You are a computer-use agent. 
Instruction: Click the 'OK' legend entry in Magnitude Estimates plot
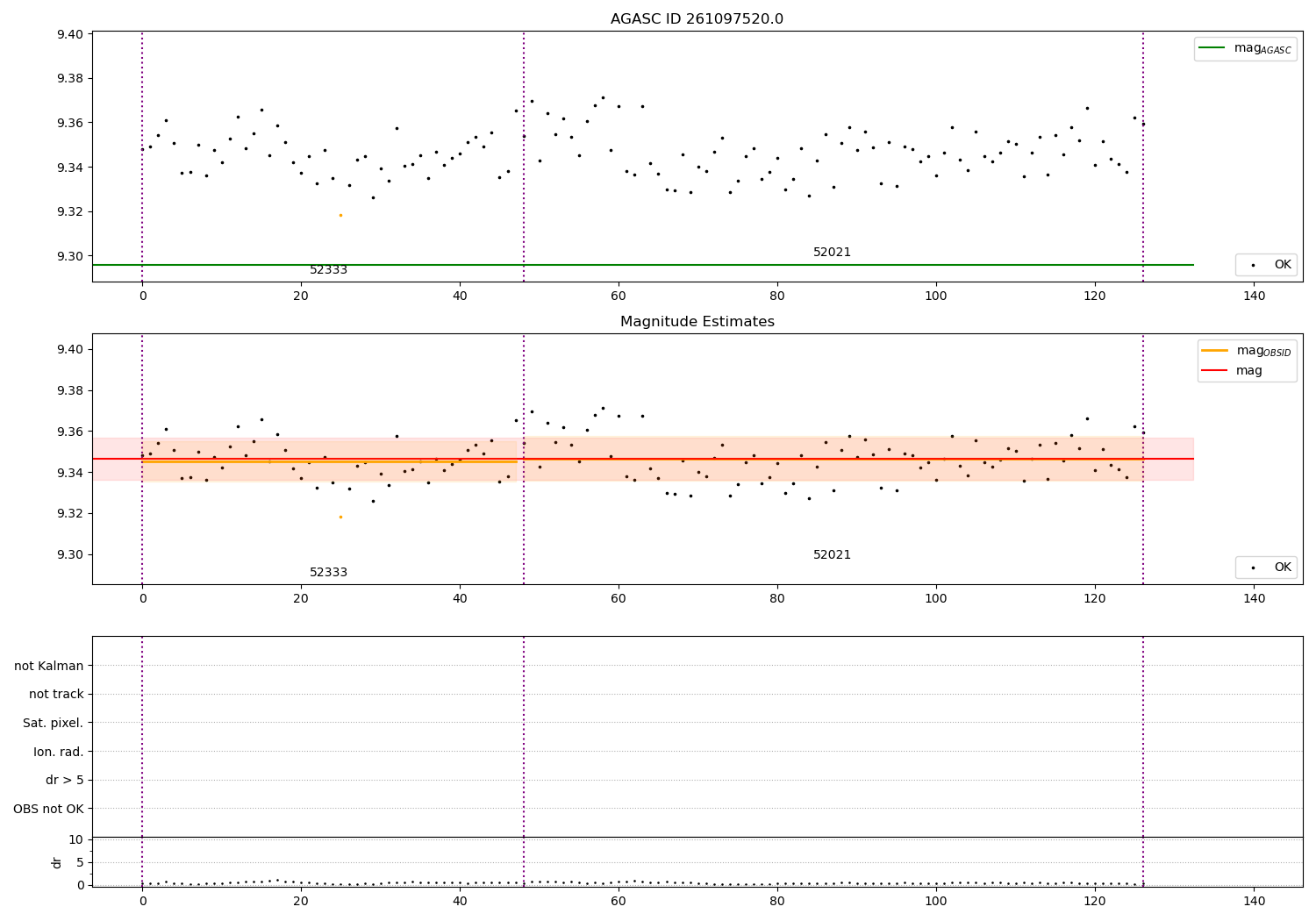point(1266,568)
